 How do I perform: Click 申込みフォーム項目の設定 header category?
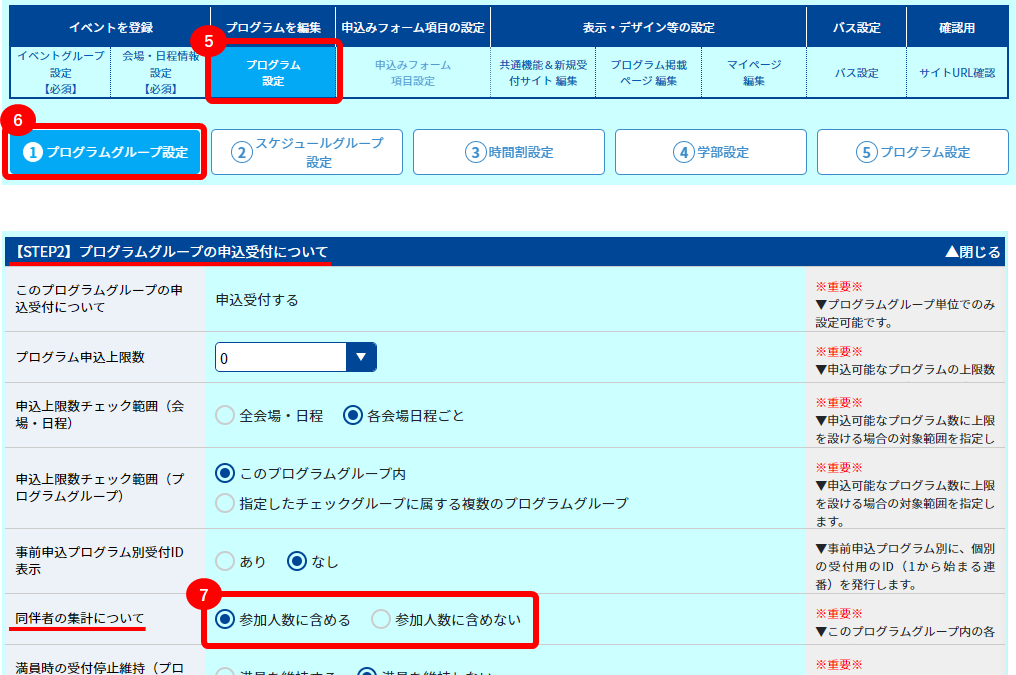coord(413,27)
